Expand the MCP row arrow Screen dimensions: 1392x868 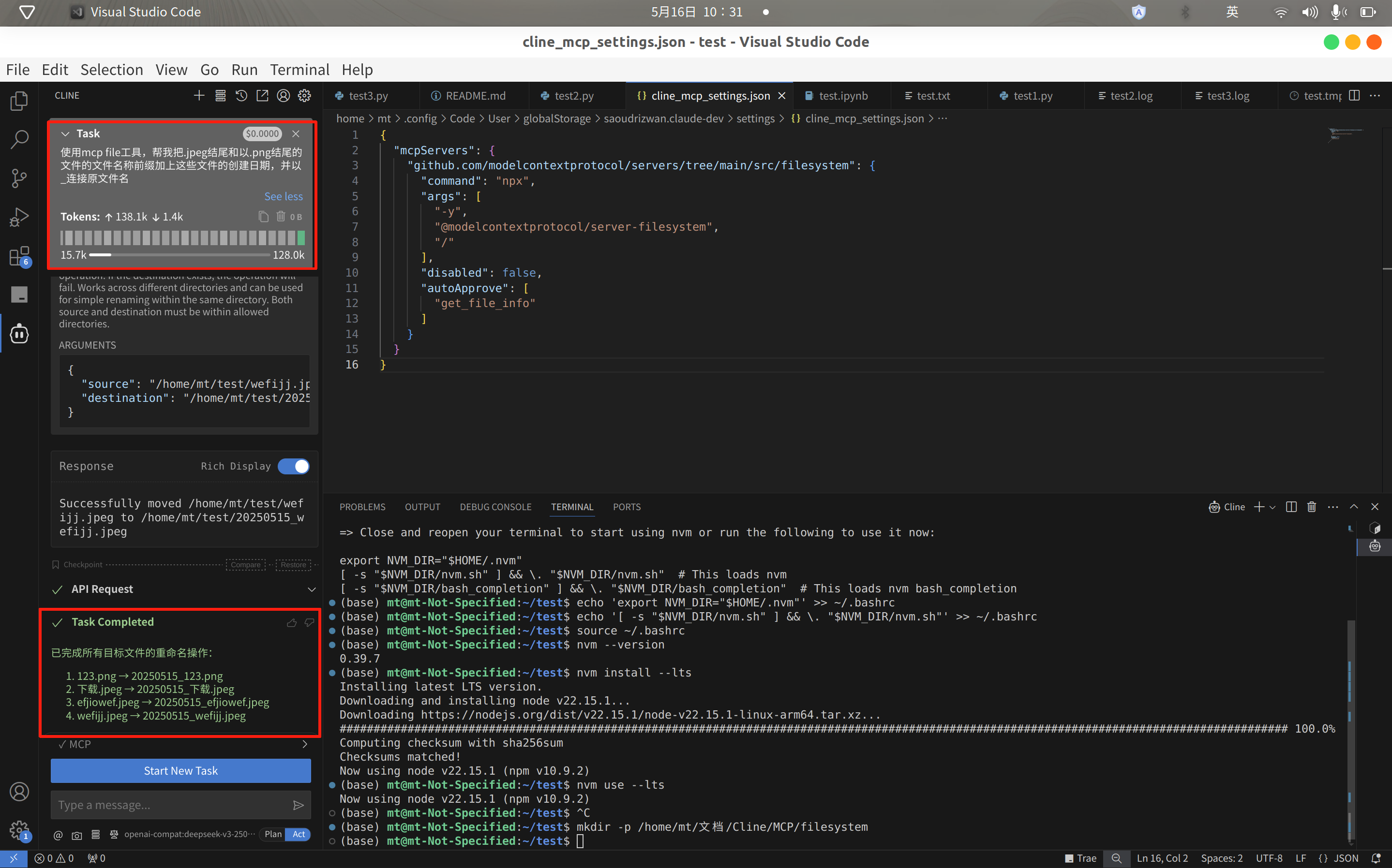point(305,744)
